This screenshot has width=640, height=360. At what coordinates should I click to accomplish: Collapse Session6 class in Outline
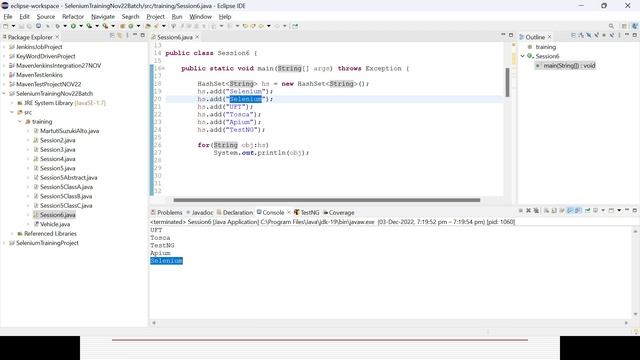click(x=522, y=56)
